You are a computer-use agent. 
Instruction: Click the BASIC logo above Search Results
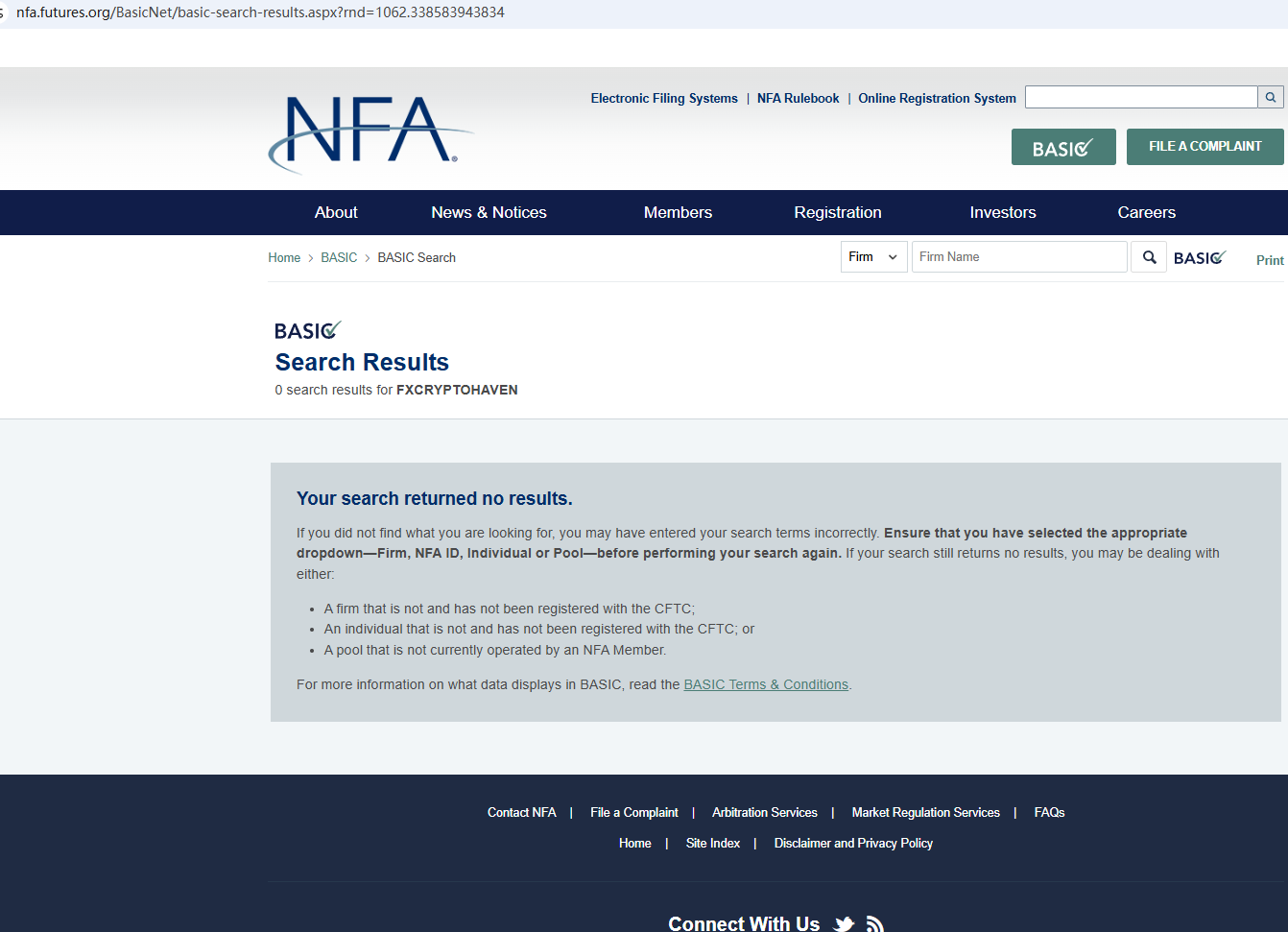[307, 330]
